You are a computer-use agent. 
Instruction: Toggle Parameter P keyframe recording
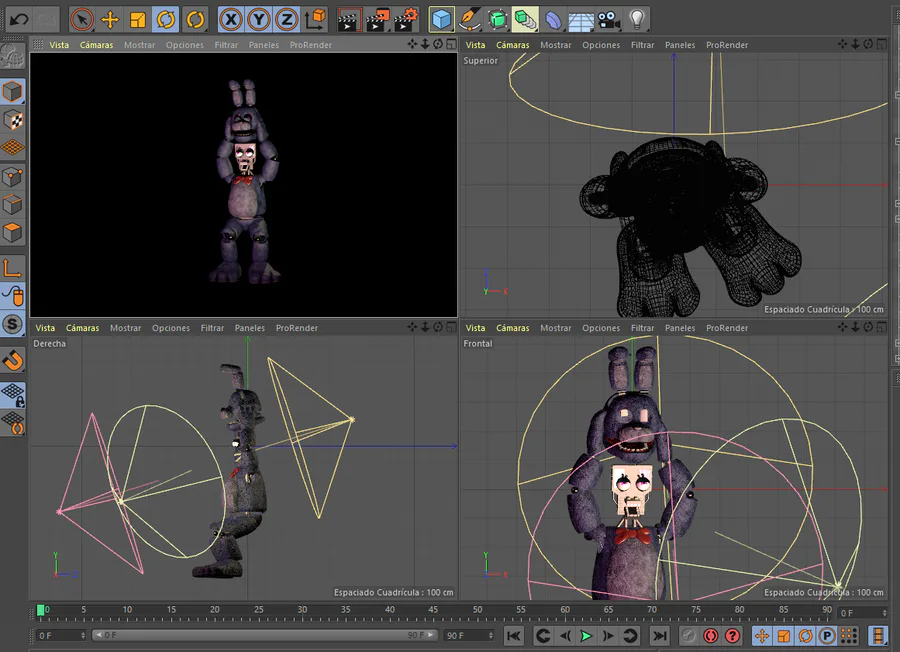[827, 635]
